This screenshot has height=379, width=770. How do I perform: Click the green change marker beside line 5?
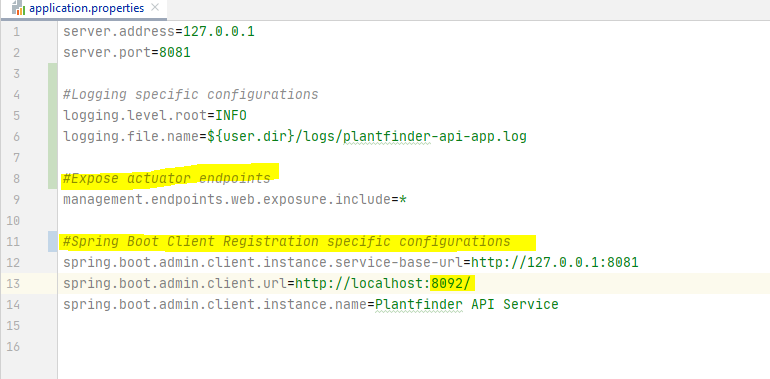click(53, 116)
